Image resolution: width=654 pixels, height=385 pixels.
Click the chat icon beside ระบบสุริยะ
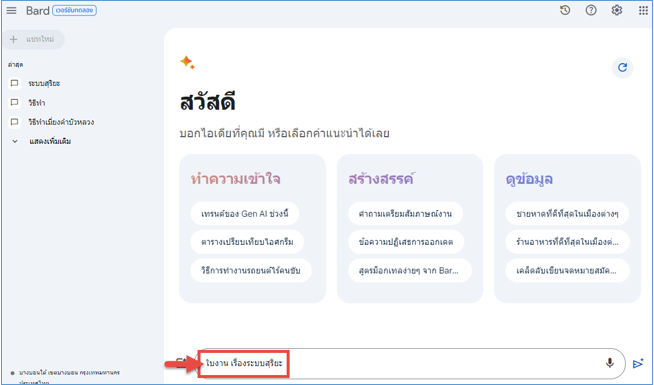click(15, 83)
